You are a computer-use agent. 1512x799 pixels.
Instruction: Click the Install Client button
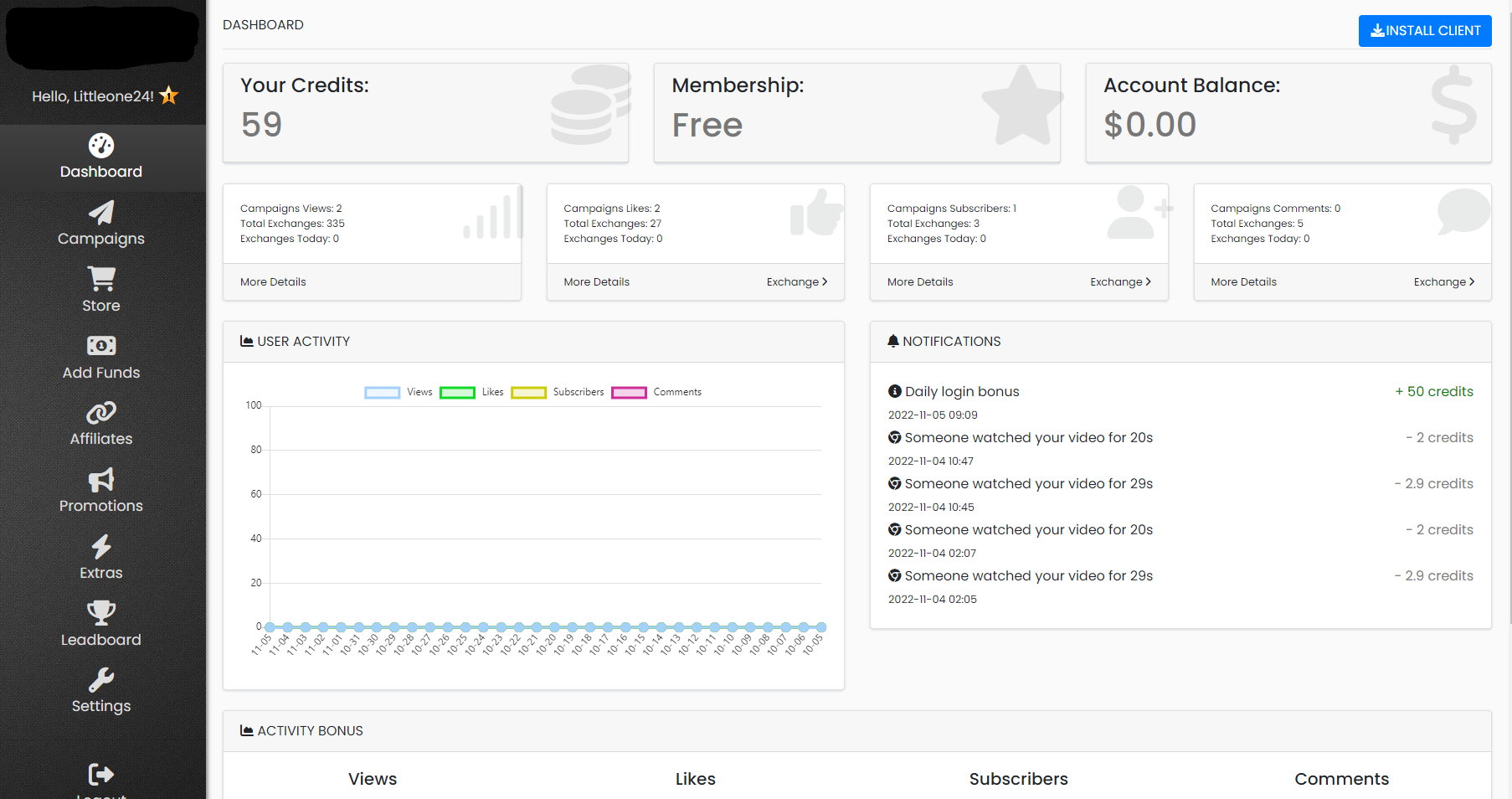(1425, 31)
